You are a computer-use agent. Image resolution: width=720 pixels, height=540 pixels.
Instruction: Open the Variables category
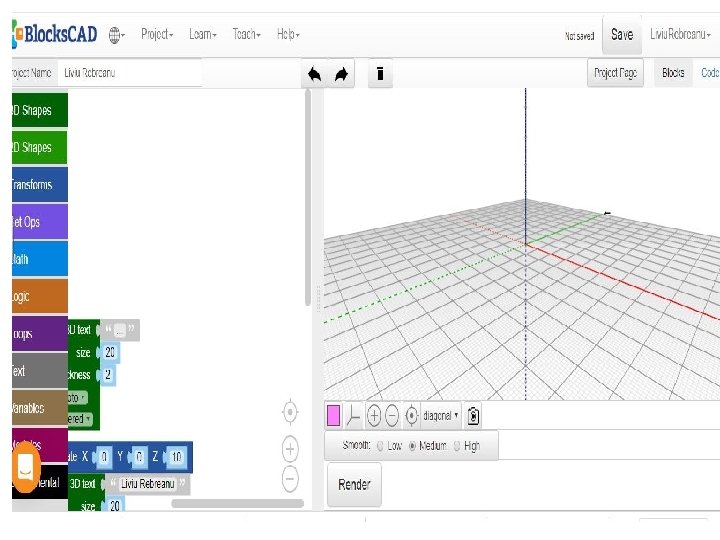coord(40,408)
